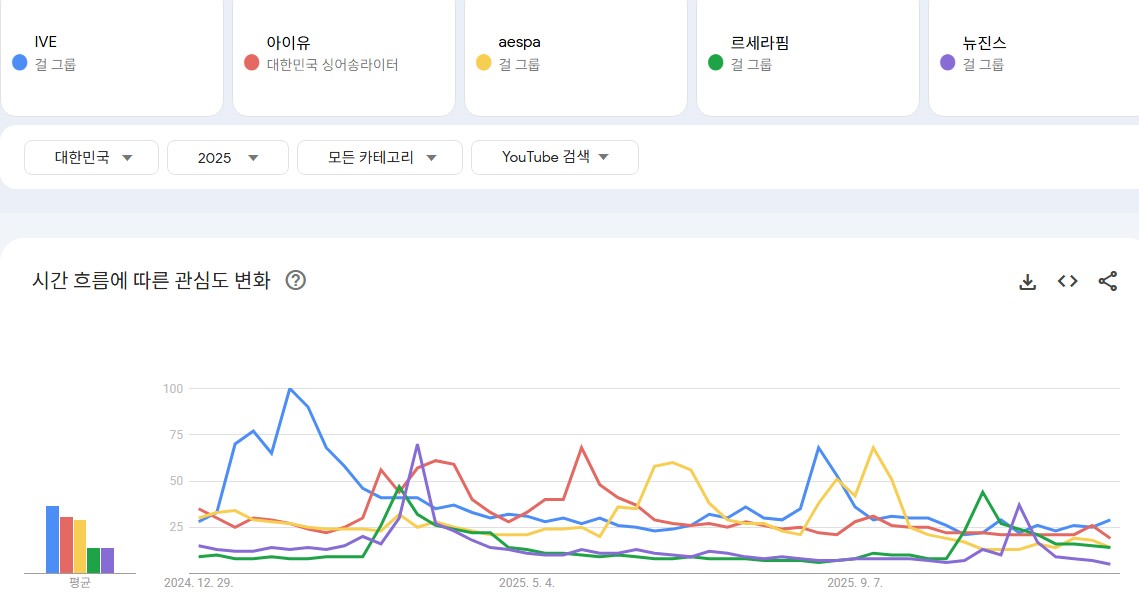This screenshot has height=602, width=1139.
Task: Click the purple 뉴진스 color dot
Action: point(947,63)
